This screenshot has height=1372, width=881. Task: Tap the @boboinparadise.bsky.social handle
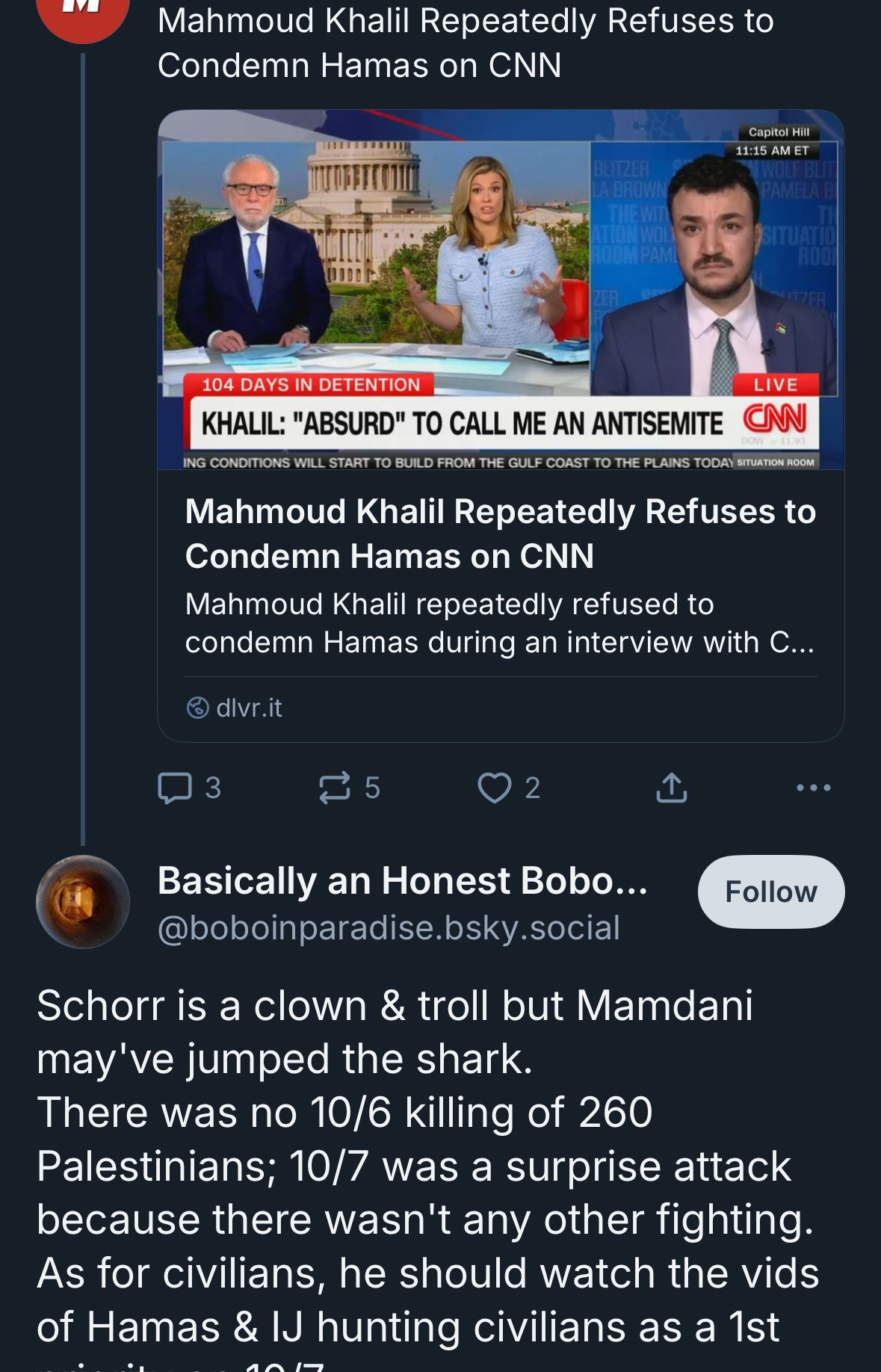[x=389, y=927]
